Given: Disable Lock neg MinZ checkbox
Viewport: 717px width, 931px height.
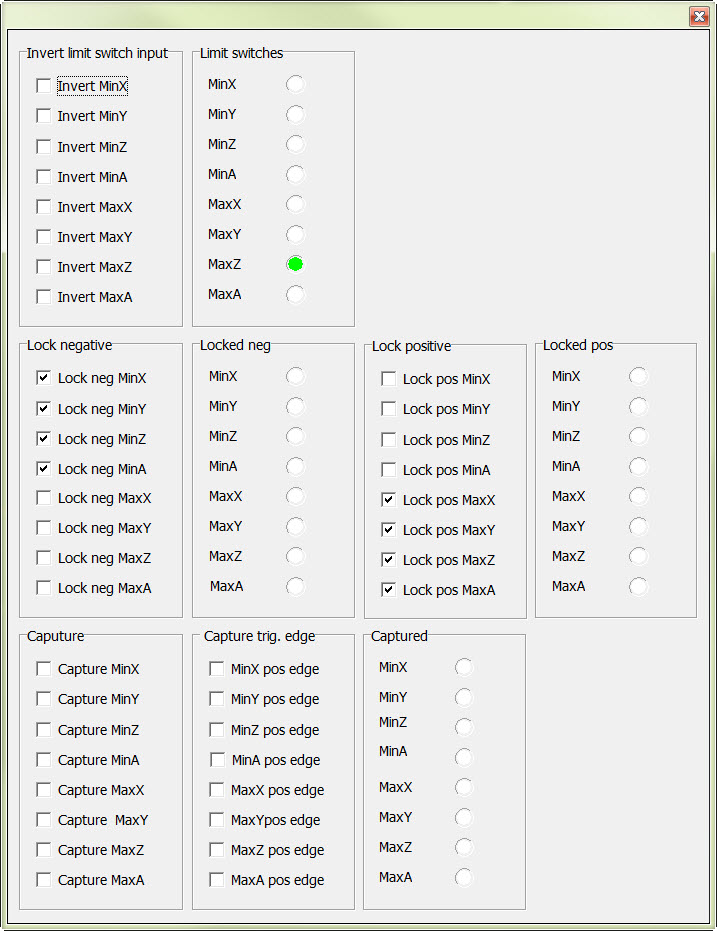Looking at the screenshot, I should pos(44,438).
